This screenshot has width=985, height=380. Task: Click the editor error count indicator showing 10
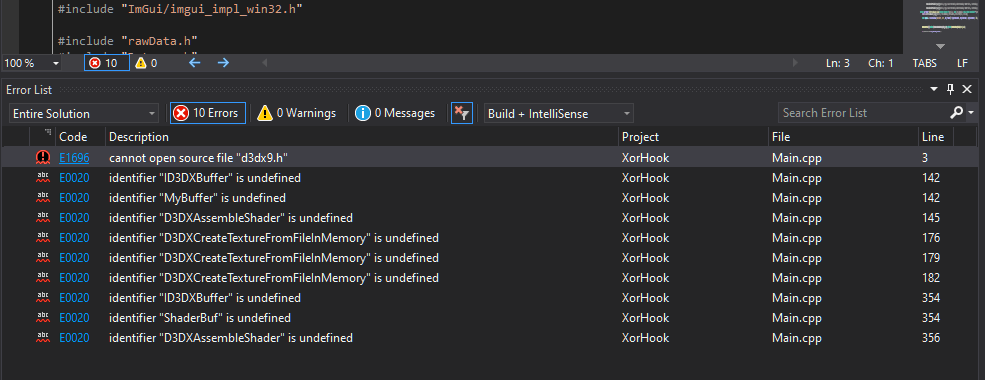pyautogui.click(x=107, y=63)
